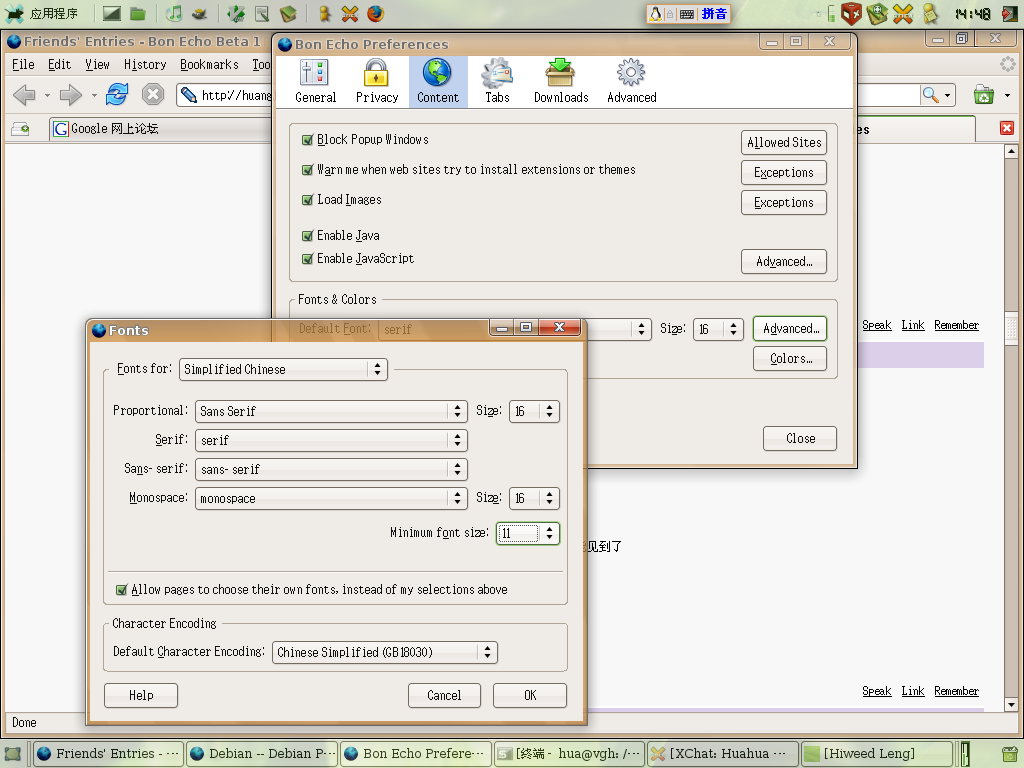Open the File menu in browser
The width and height of the screenshot is (1024, 768).
[x=23, y=64]
